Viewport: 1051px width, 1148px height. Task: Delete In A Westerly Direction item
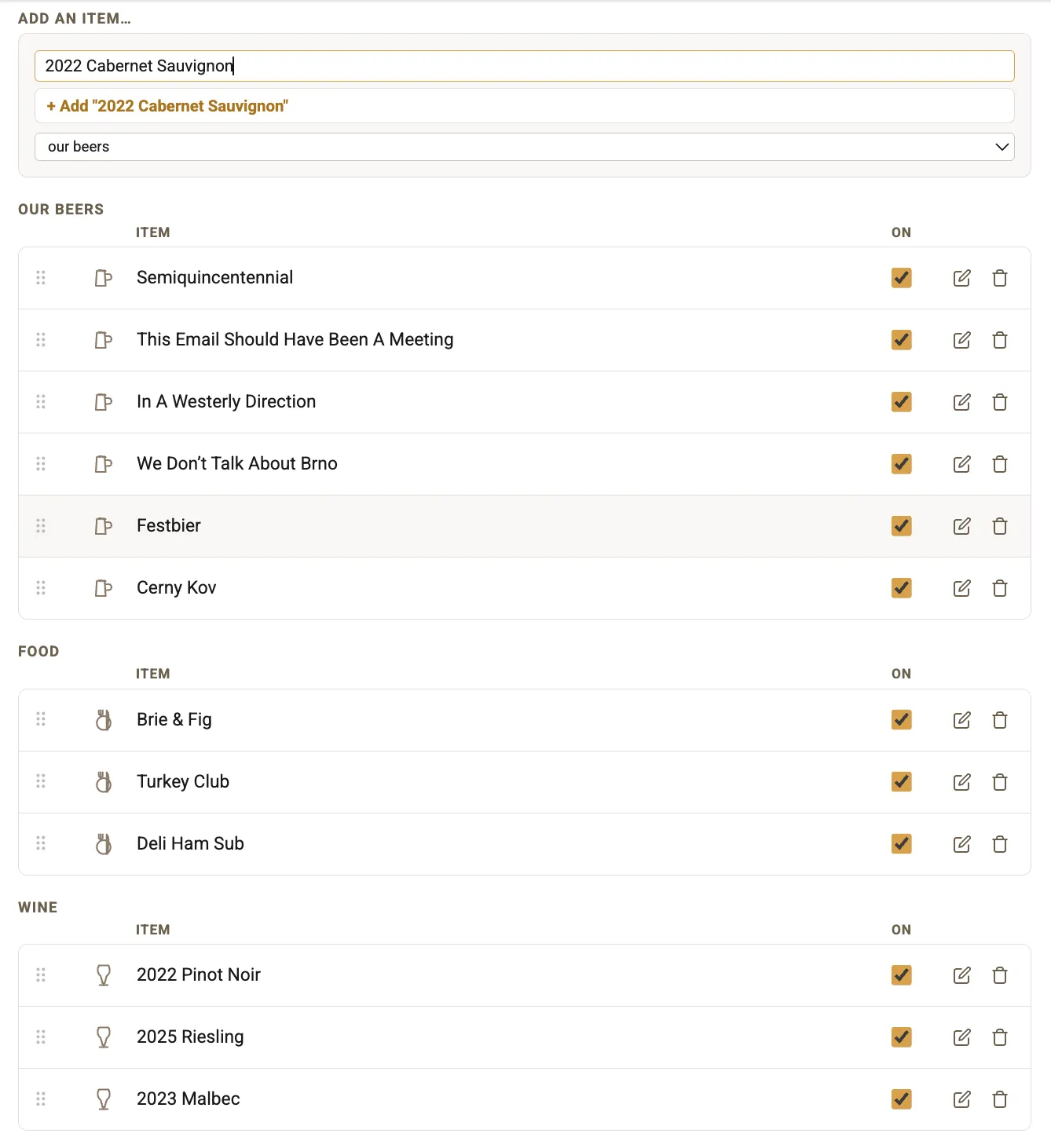point(1000,402)
